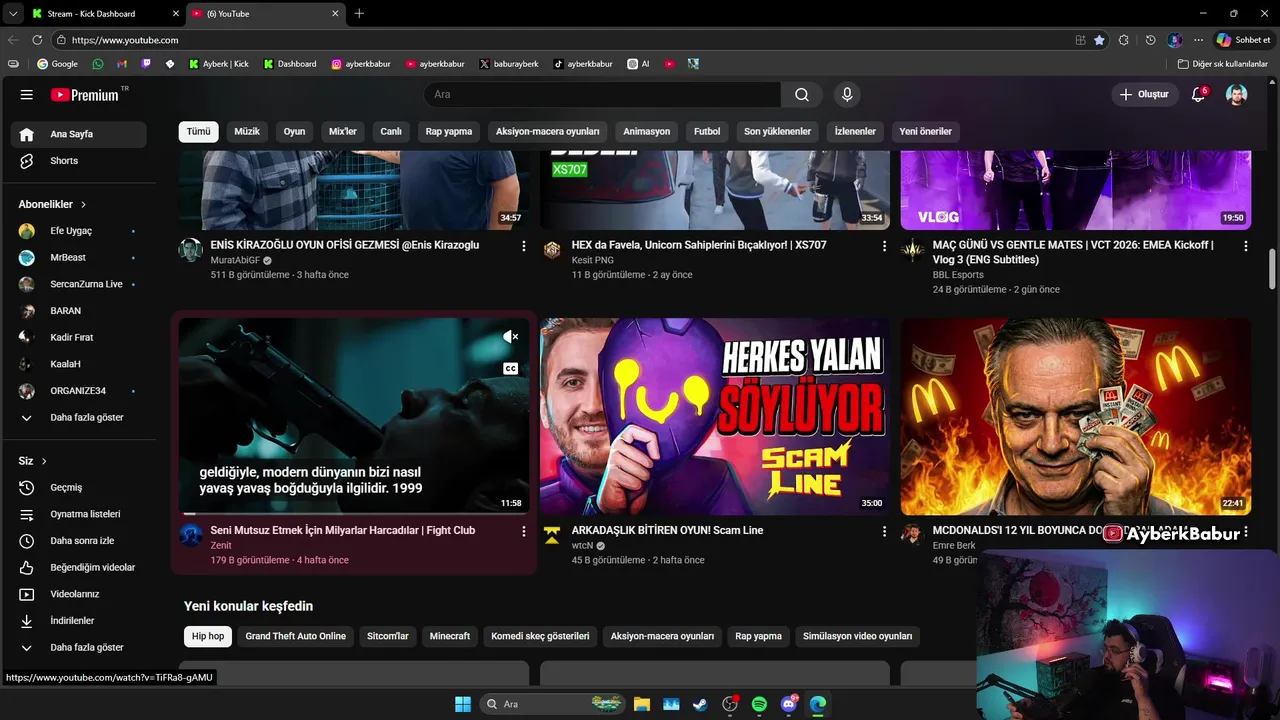The height and width of the screenshot is (720, 1280).
Task: Open Zenit channel avatar under Fight Club video
Action: coord(191,535)
